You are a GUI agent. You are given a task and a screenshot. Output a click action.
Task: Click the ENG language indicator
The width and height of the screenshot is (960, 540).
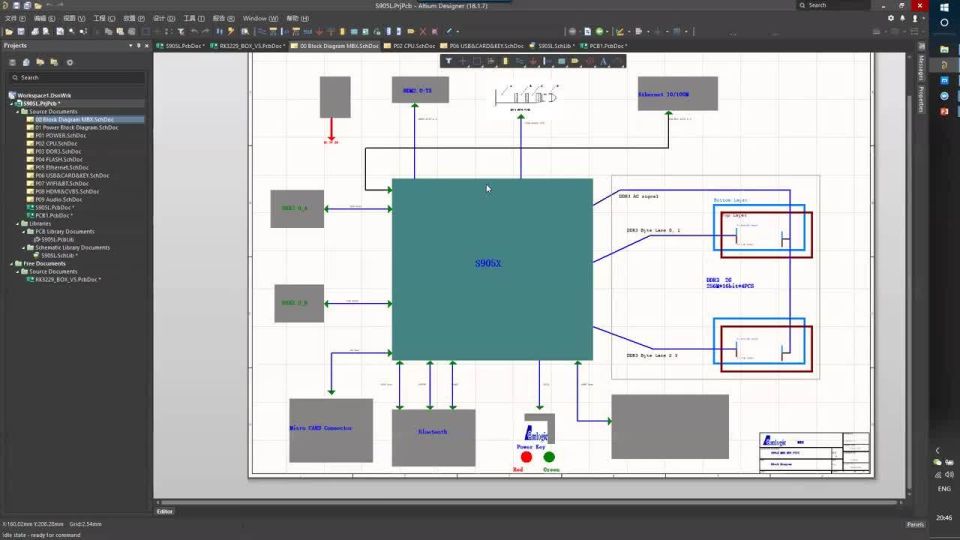click(944, 489)
